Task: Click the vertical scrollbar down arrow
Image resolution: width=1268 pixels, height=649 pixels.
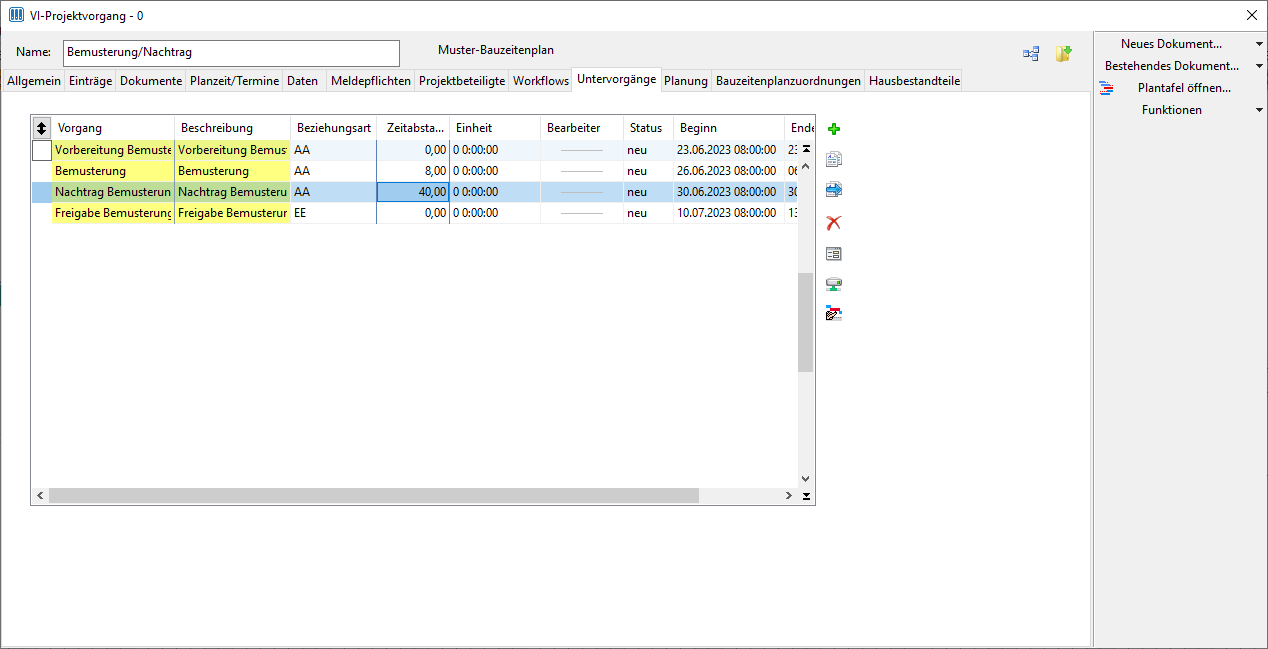Action: 806,480
